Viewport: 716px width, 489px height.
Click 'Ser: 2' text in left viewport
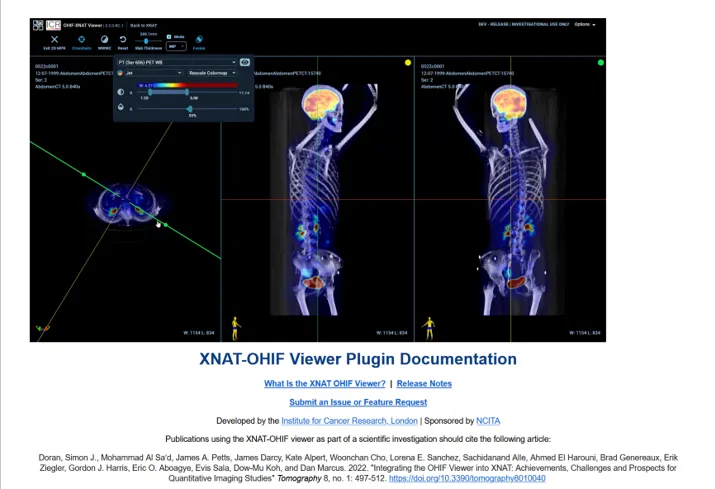41,80
